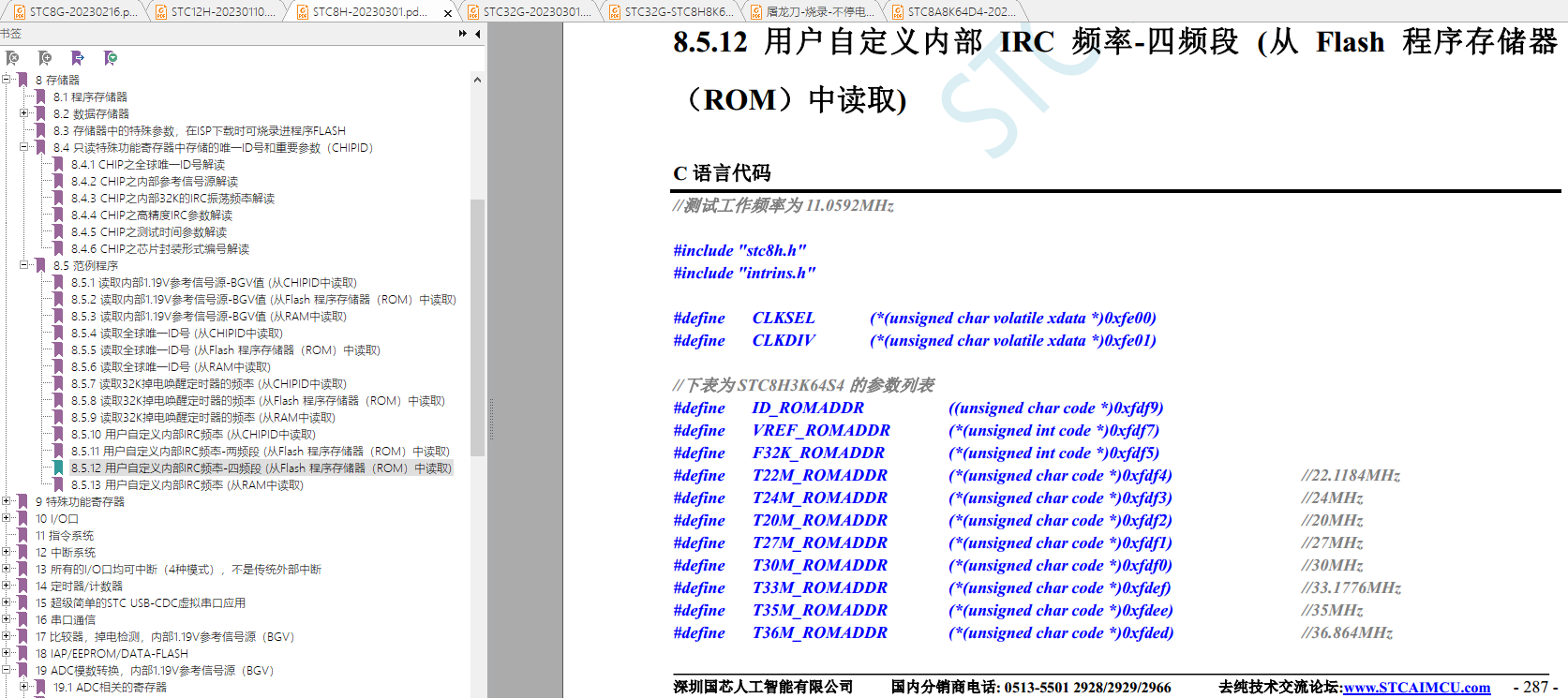1568x698 pixels.
Task: Click the PDF icon on the STC12H-20230110 tab
Action: tap(160, 12)
